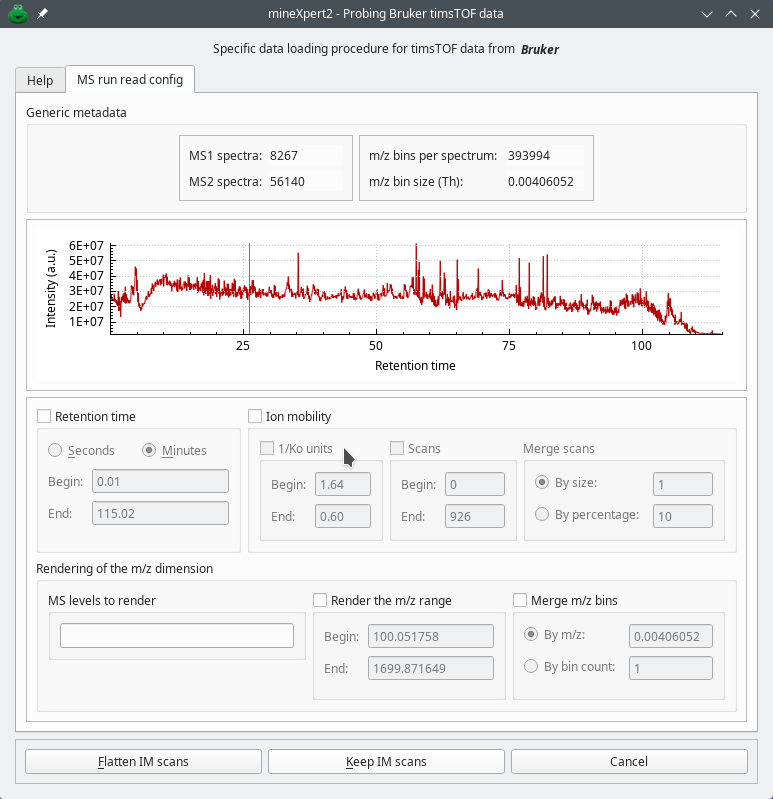Tick the Merge m/z bins checkbox

point(520,600)
